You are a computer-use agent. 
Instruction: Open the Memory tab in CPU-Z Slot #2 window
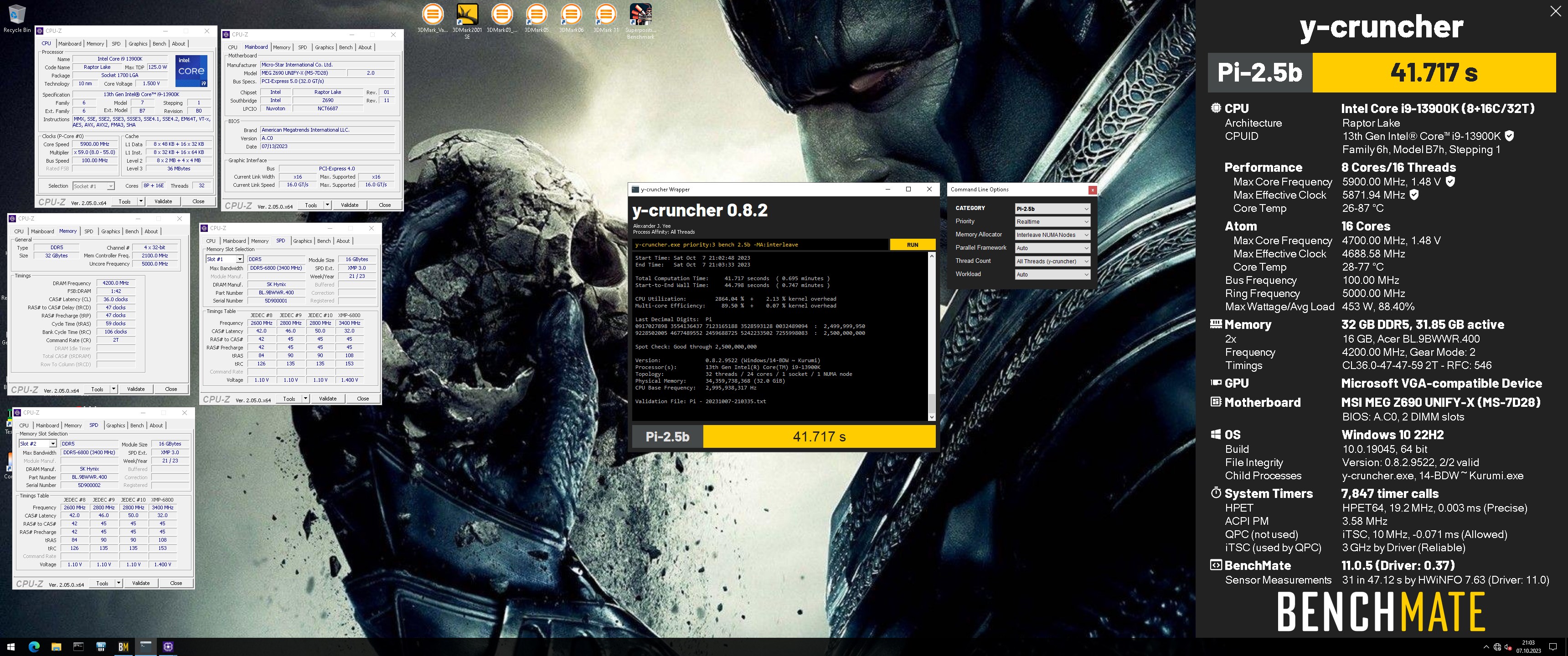tap(72, 426)
